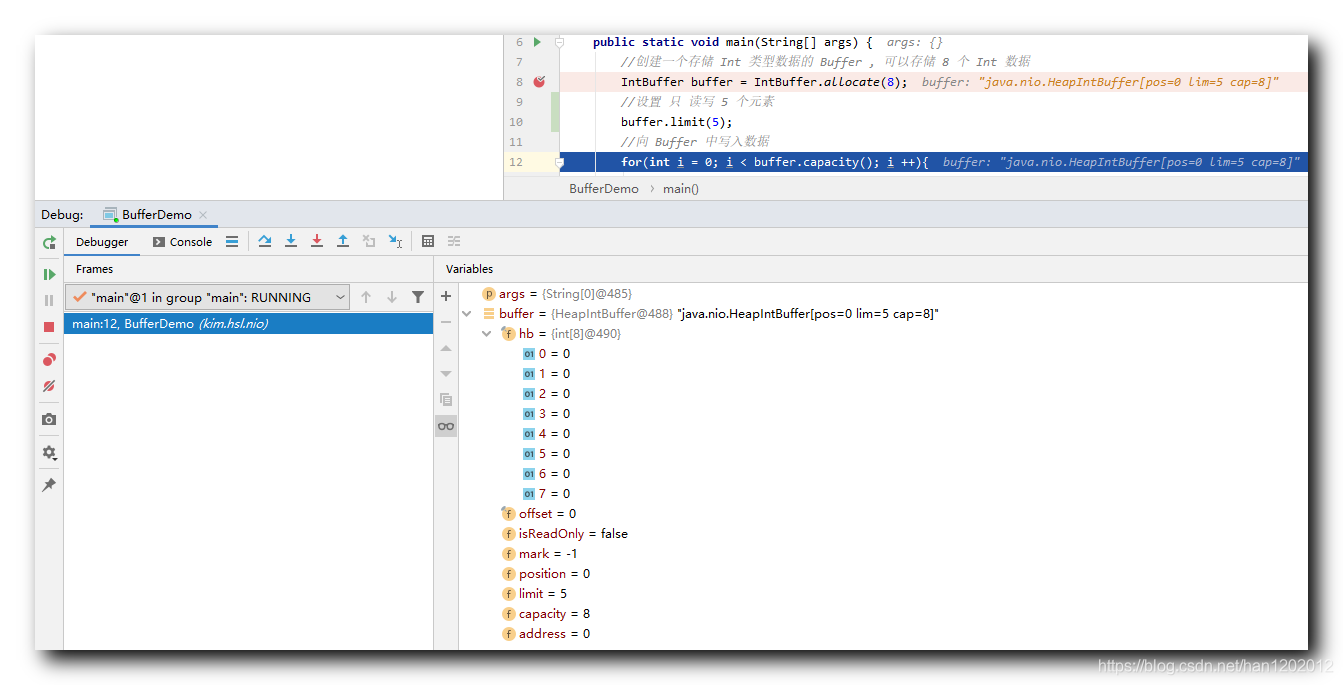
Task: Click BufferDemo in editor breadcrumb
Action: pyautogui.click(x=604, y=188)
